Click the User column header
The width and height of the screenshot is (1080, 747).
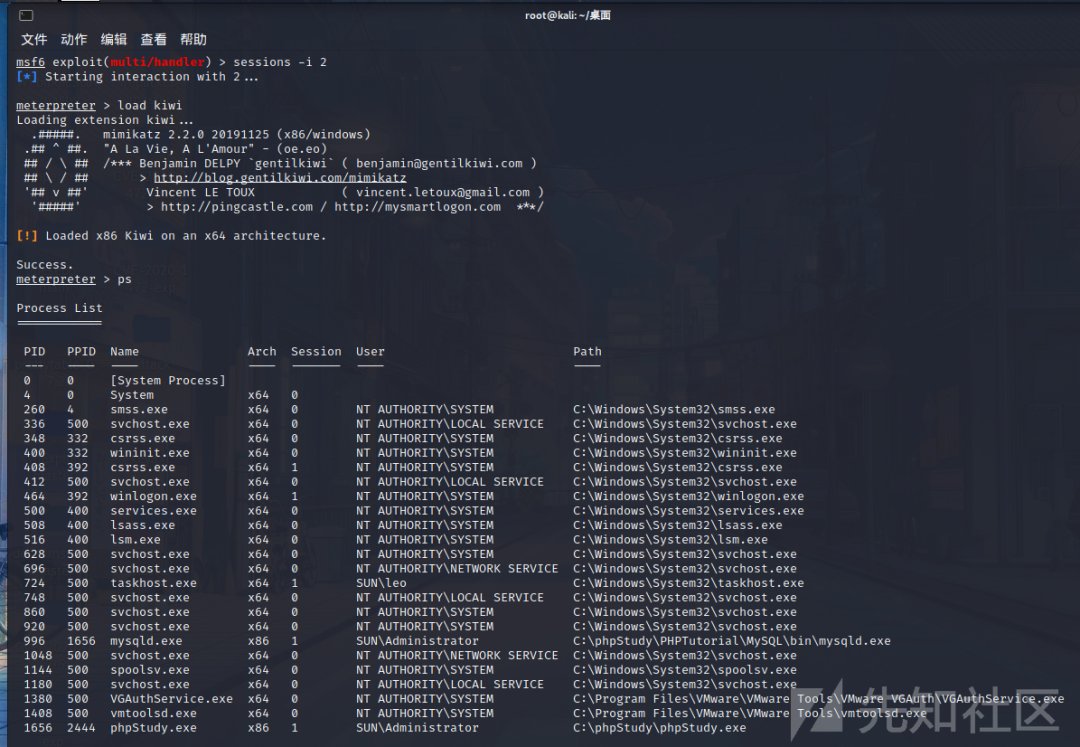[x=371, y=351]
